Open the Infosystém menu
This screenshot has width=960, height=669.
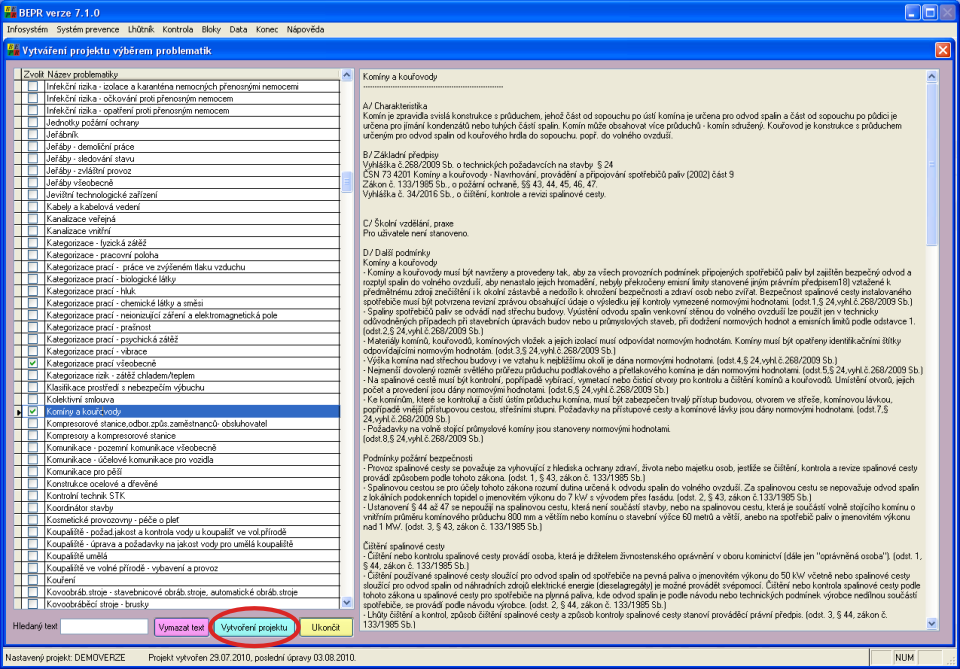pyautogui.click(x=27, y=29)
